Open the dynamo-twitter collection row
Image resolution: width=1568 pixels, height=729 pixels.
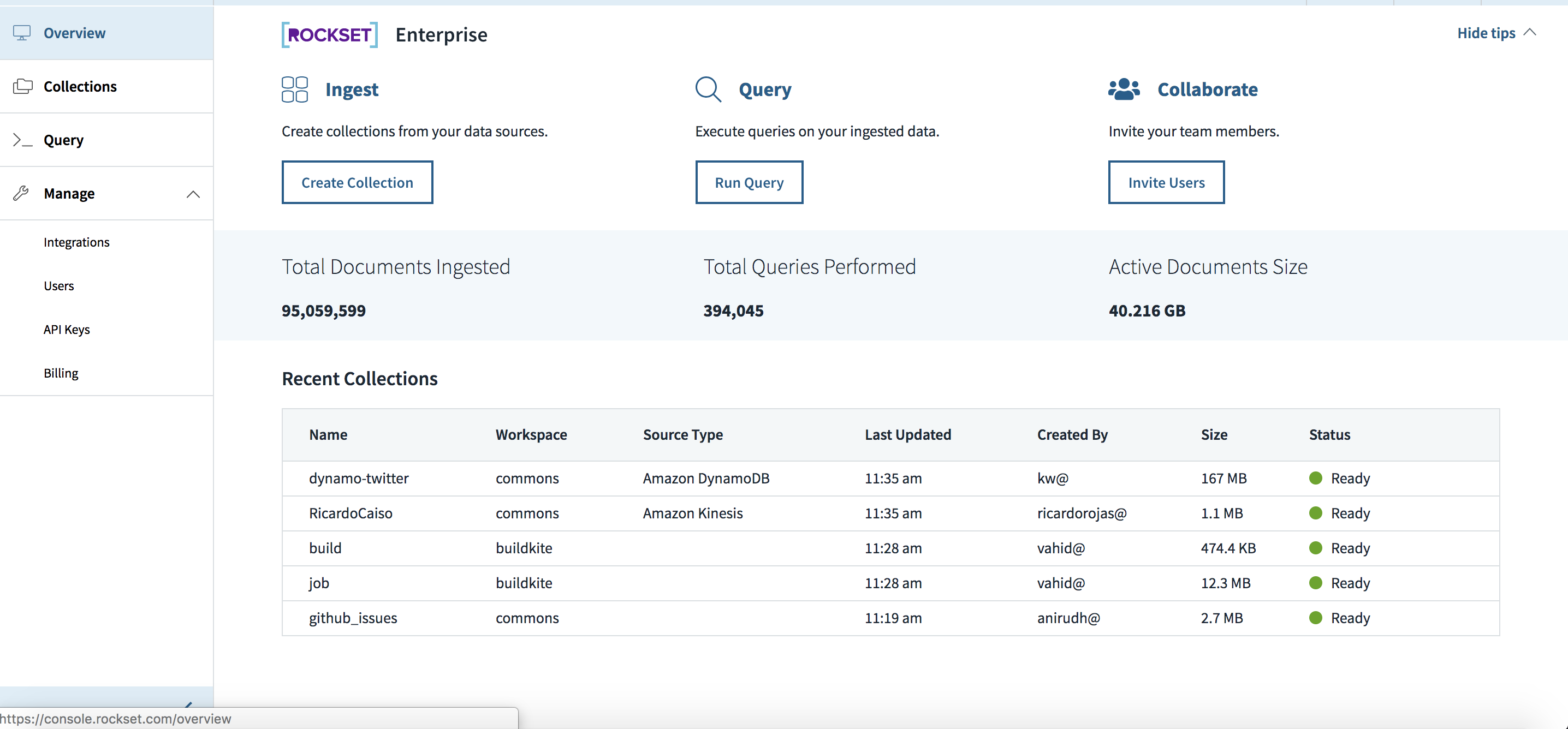click(x=359, y=479)
